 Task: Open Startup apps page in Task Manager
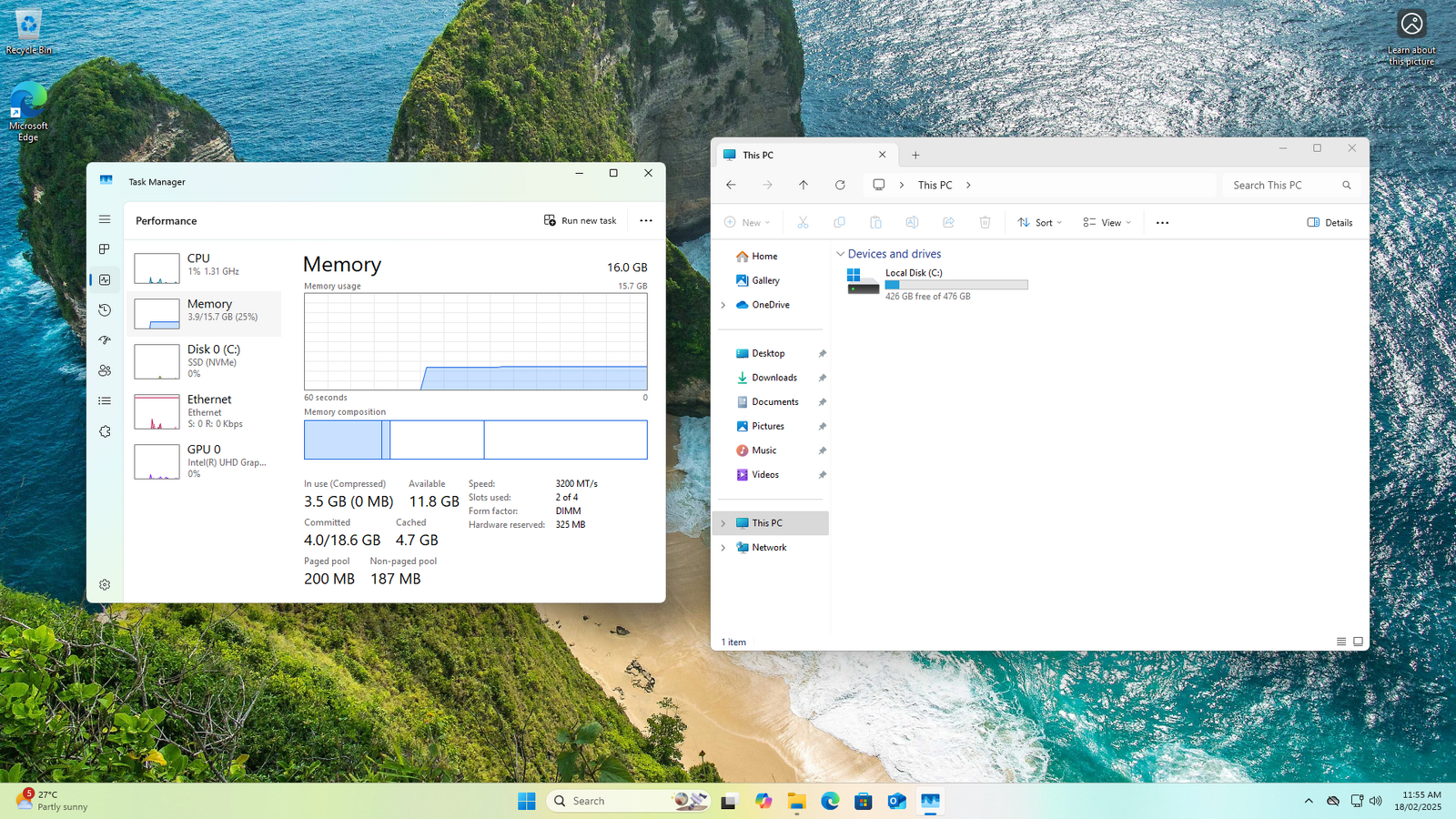coord(105,340)
